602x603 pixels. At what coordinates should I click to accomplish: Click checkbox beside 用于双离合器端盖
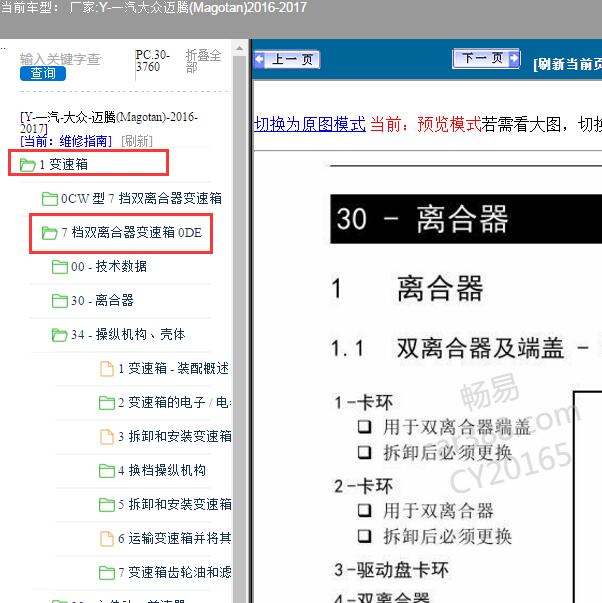click(x=364, y=426)
